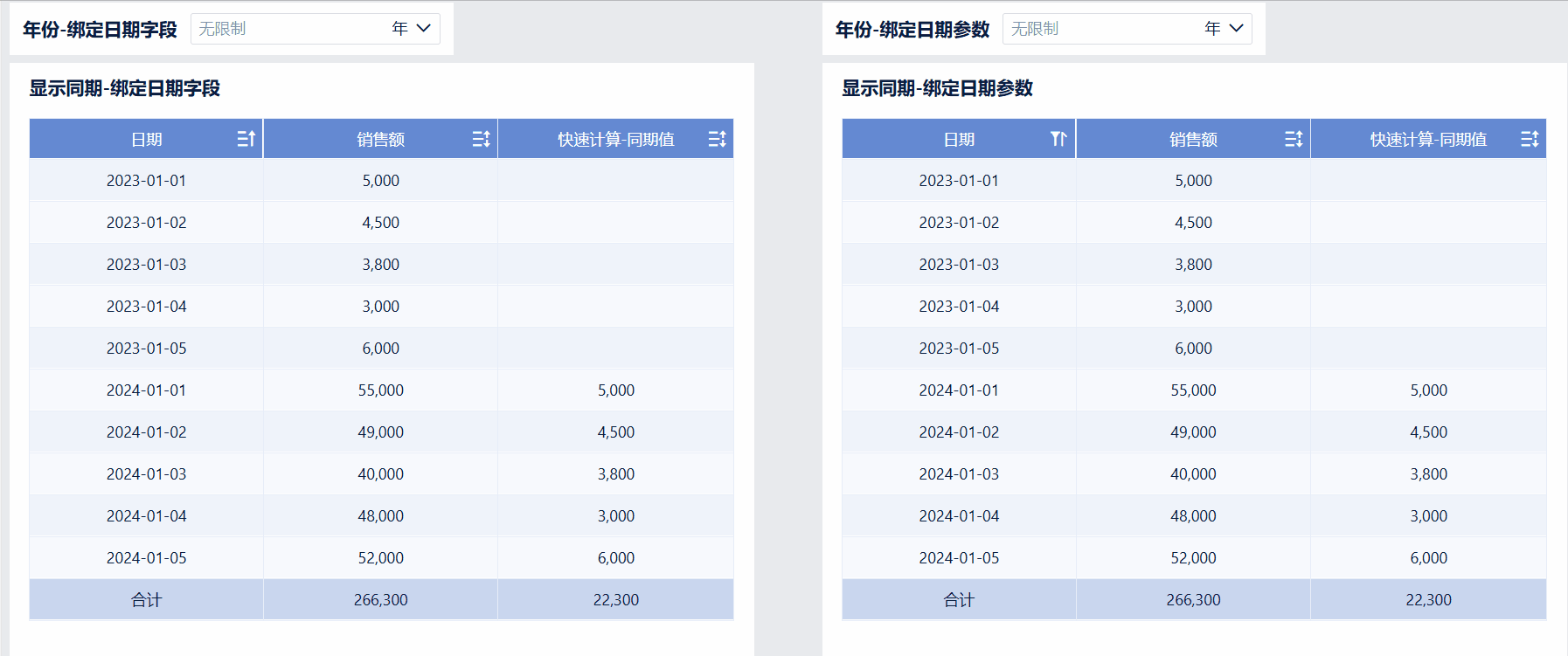Click 销售额 header text in 绑定日期字段 table
Screen dimensions: 1568x656
click(x=381, y=140)
